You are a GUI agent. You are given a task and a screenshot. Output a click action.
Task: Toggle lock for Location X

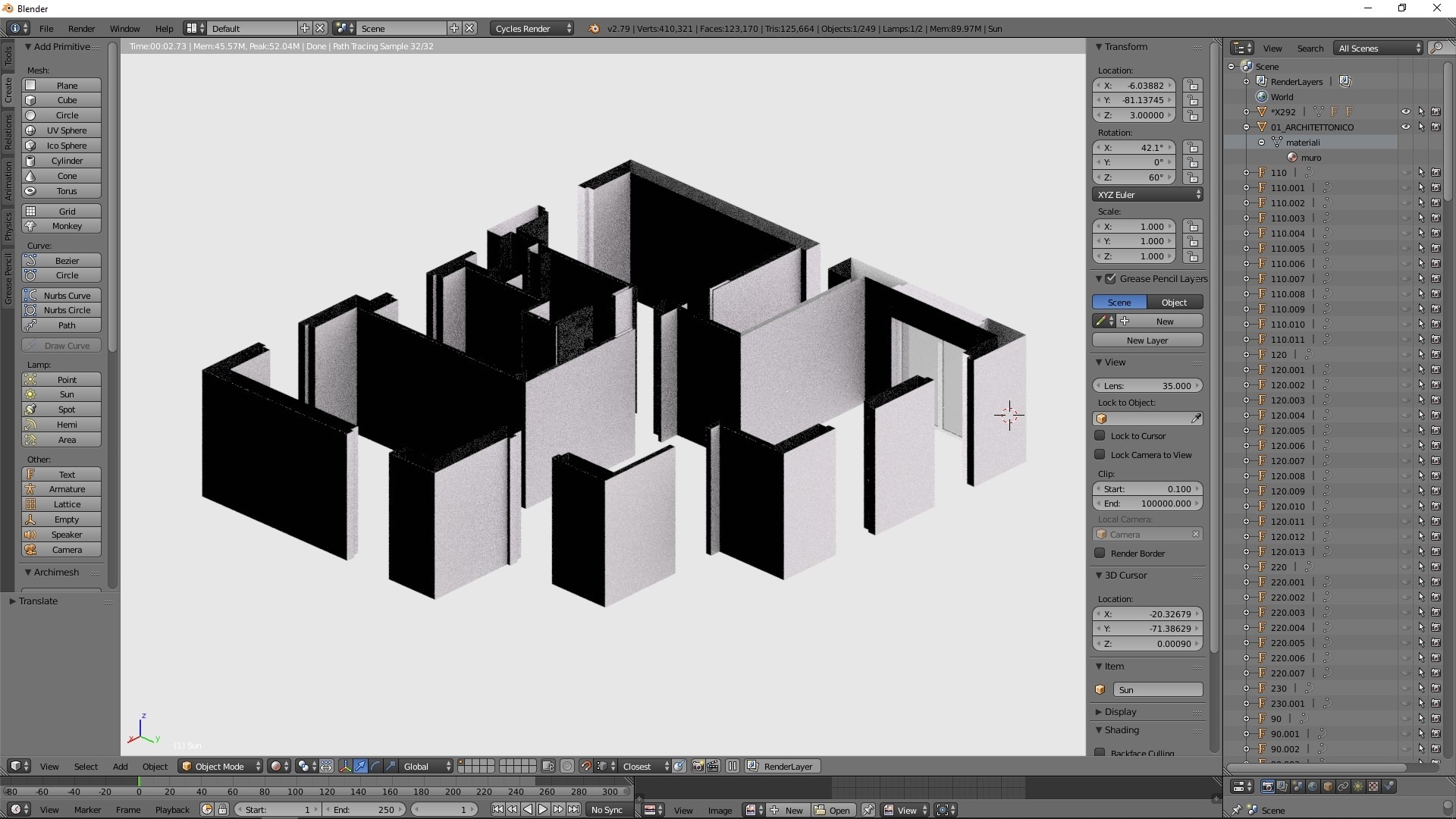[x=1193, y=86]
